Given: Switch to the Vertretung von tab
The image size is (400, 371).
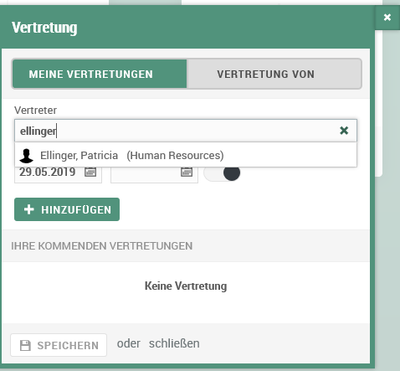Looking at the screenshot, I should [x=274, y=74].
